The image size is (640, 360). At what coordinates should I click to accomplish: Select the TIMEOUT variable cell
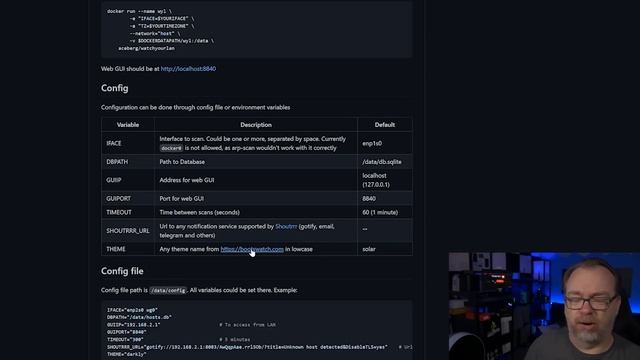point(128,212)
